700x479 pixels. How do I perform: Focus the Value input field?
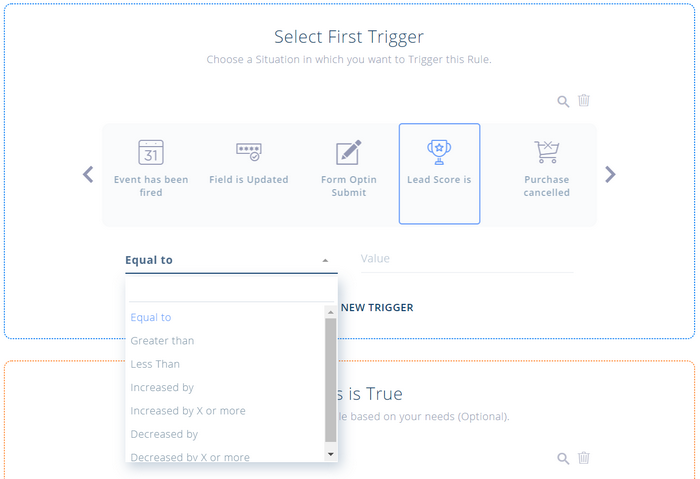point(467,259)
